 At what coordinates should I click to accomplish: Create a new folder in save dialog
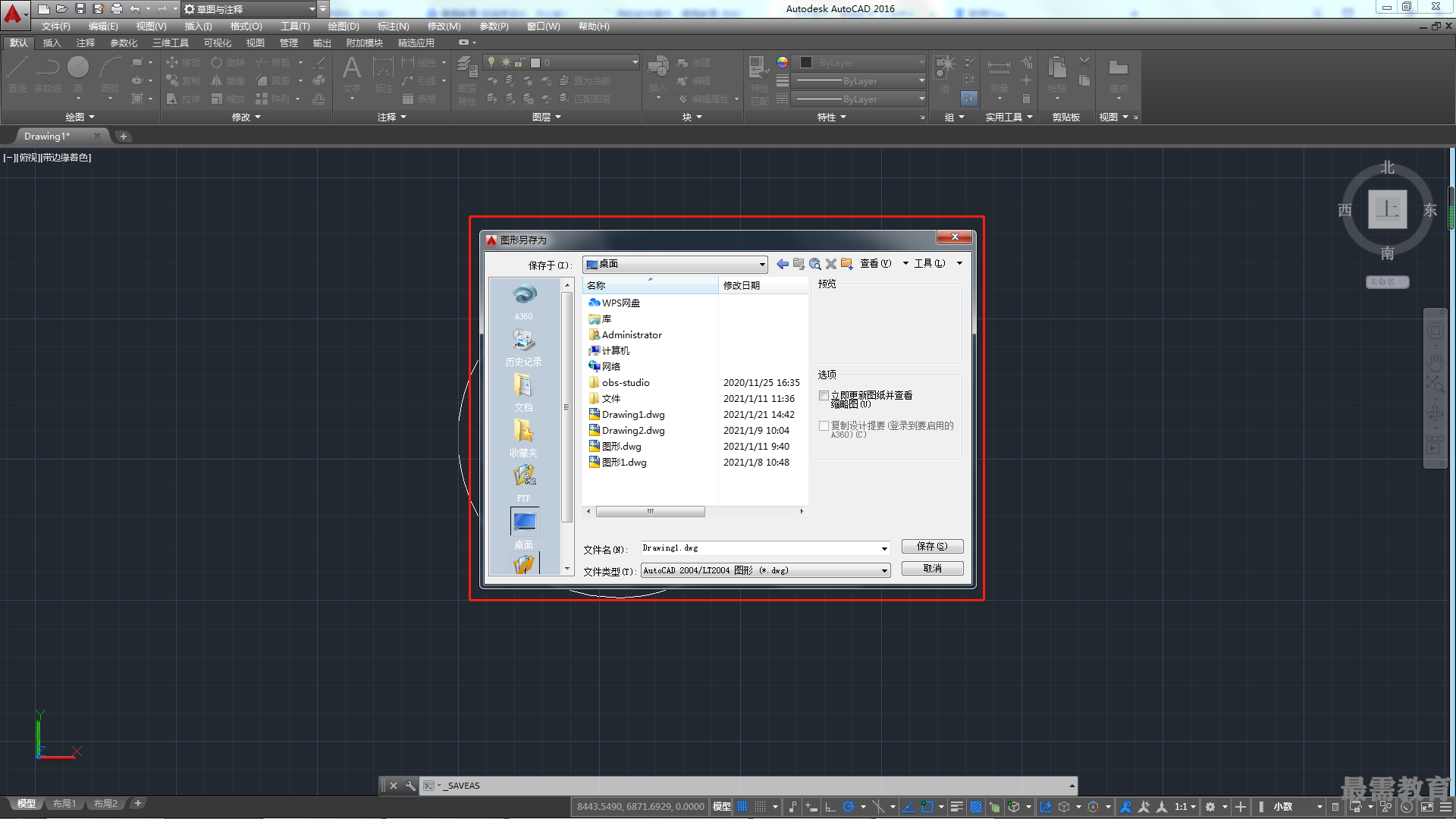pyautogui.click(x=846, y=264)
